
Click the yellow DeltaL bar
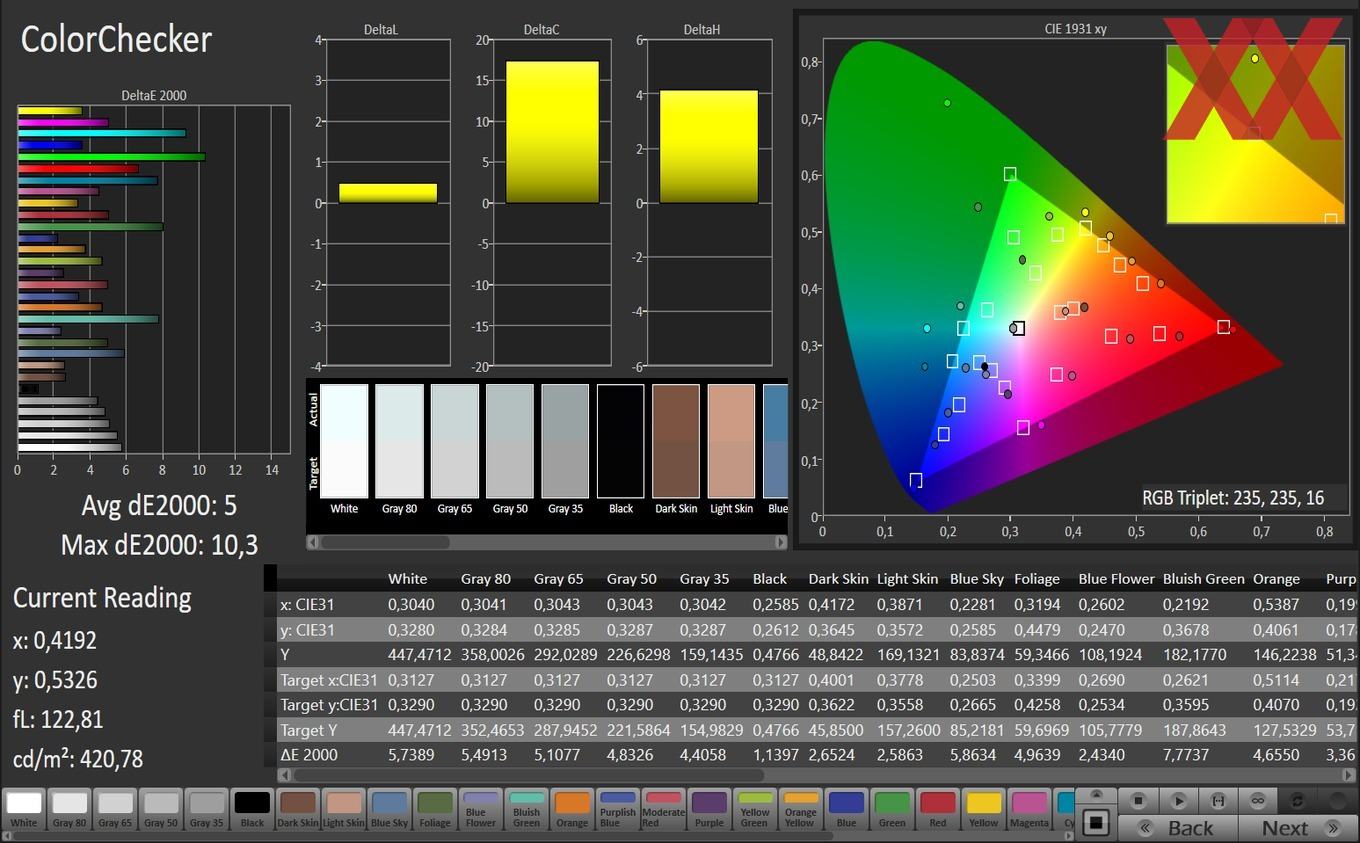388,193
